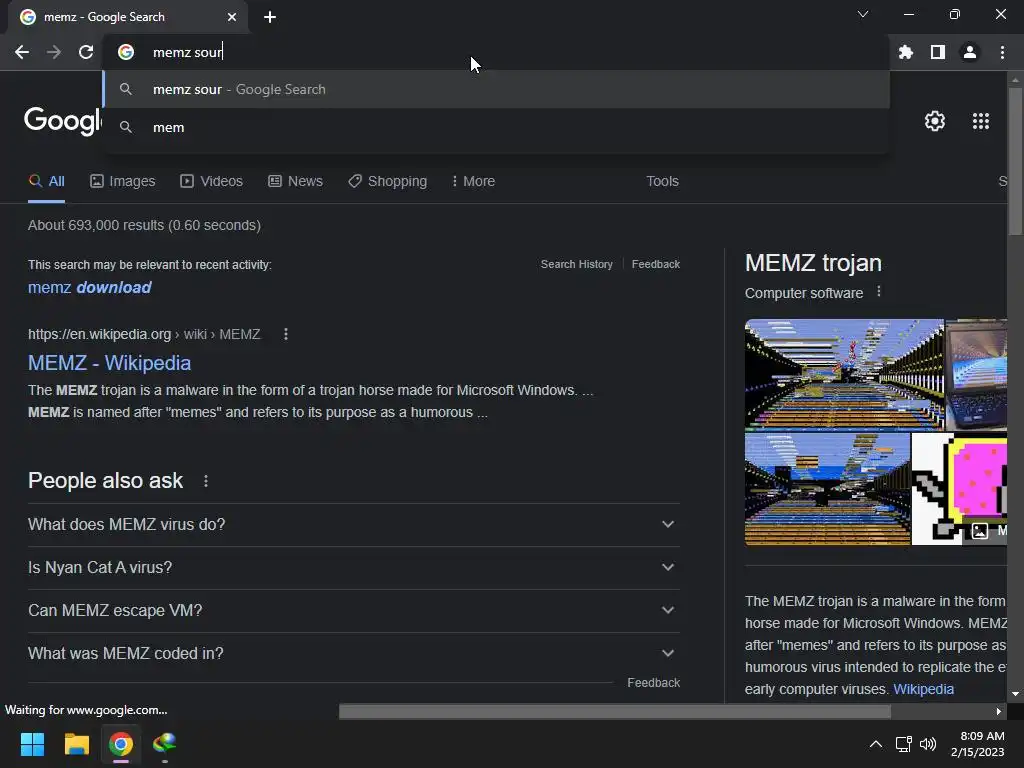The width and height of the screenshot is (1024, 768).
Task: Expand 'What was MEMZ coded in?'
Action: [x=353, y=654]
